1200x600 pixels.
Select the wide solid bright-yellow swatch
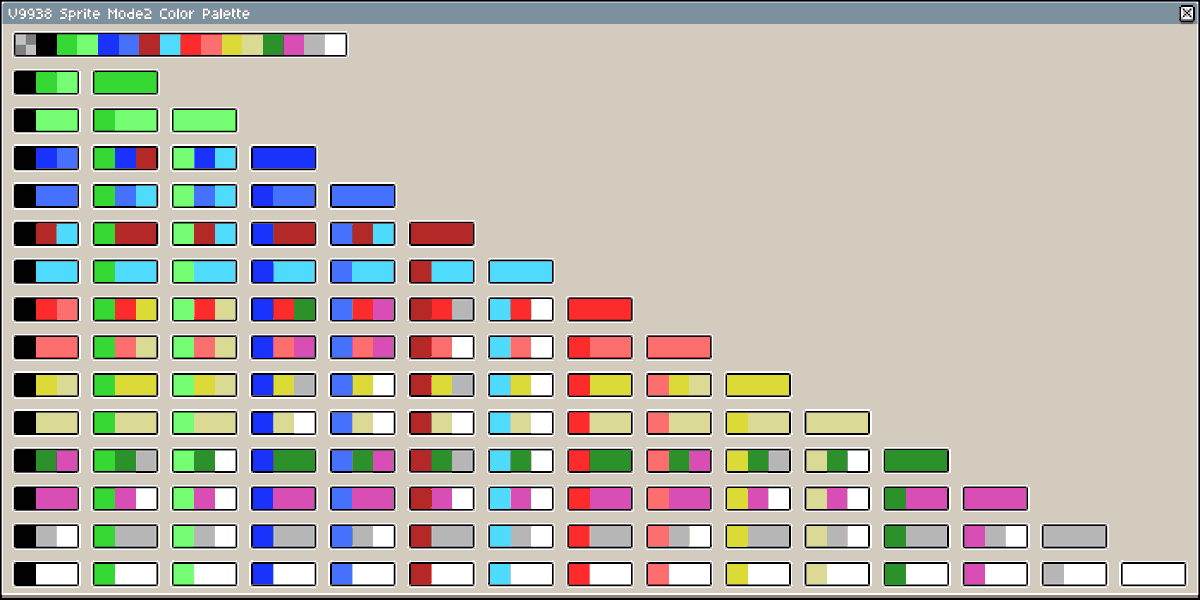757,386
